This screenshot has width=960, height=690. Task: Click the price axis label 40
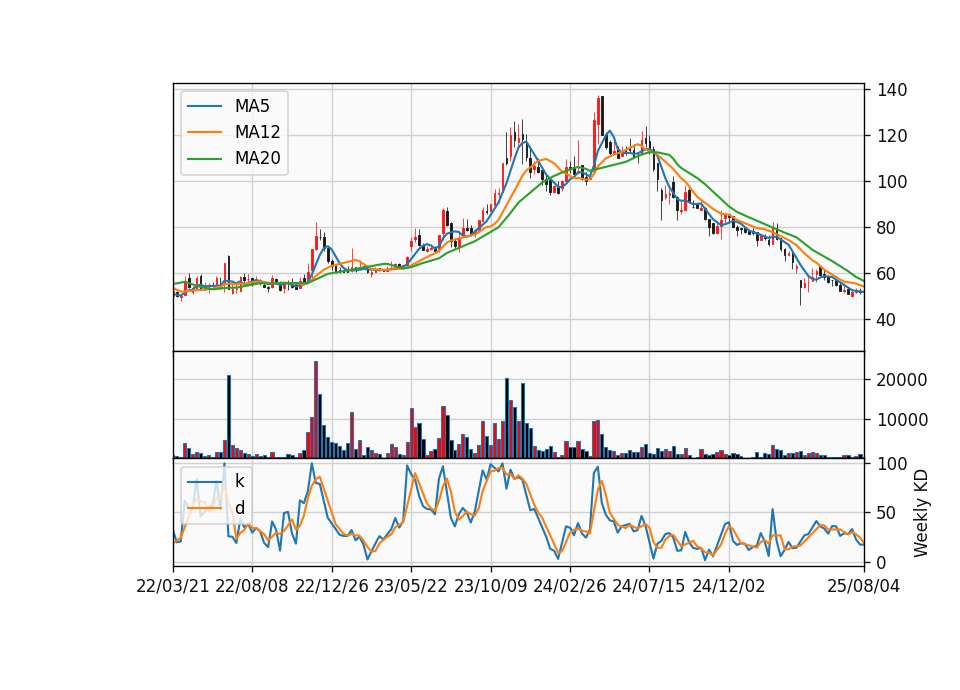click(x=887, y=320)
